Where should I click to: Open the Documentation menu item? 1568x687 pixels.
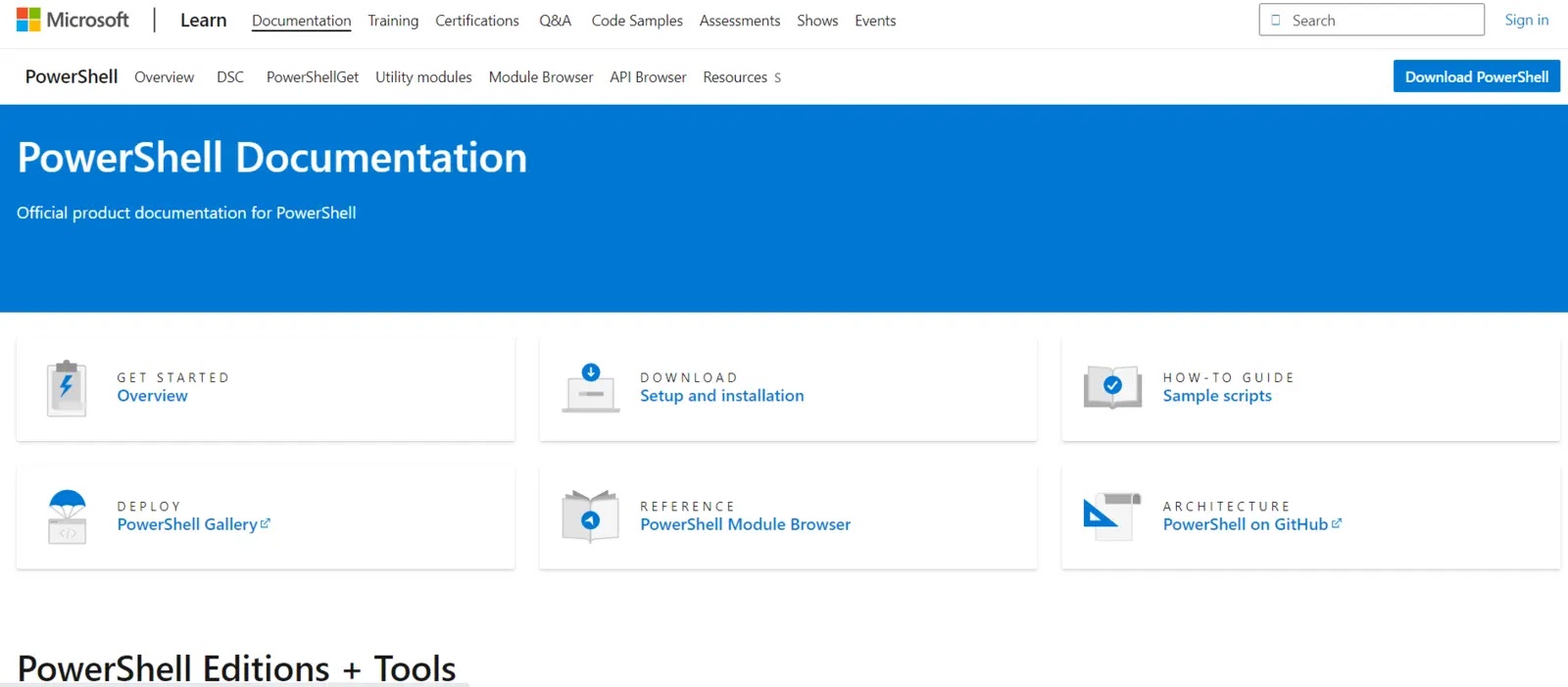click(301, 21)
